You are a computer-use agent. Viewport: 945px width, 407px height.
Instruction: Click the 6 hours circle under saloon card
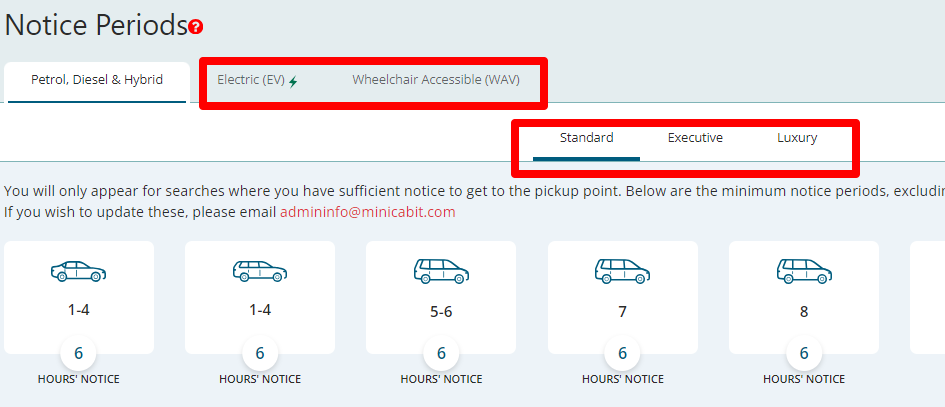(78, 353)
